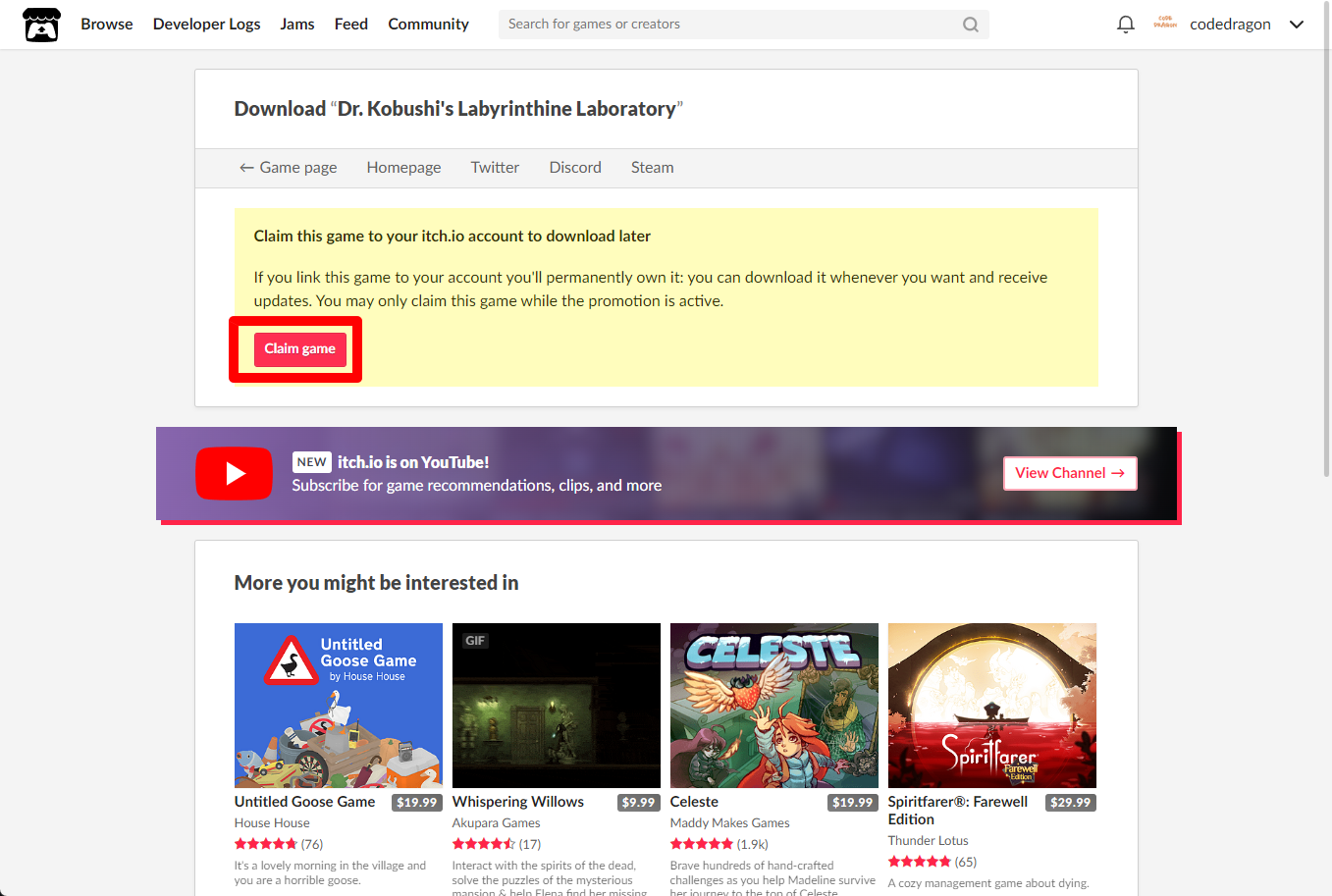
Task: Open the Steam link
Action: (652, 168)
